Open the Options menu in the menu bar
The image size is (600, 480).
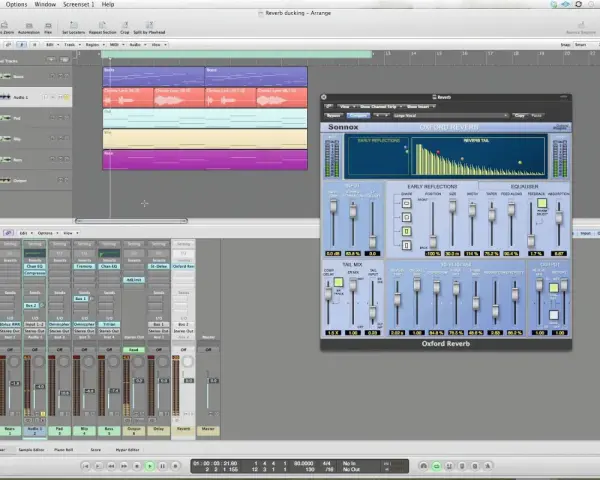tap(16, 4)
